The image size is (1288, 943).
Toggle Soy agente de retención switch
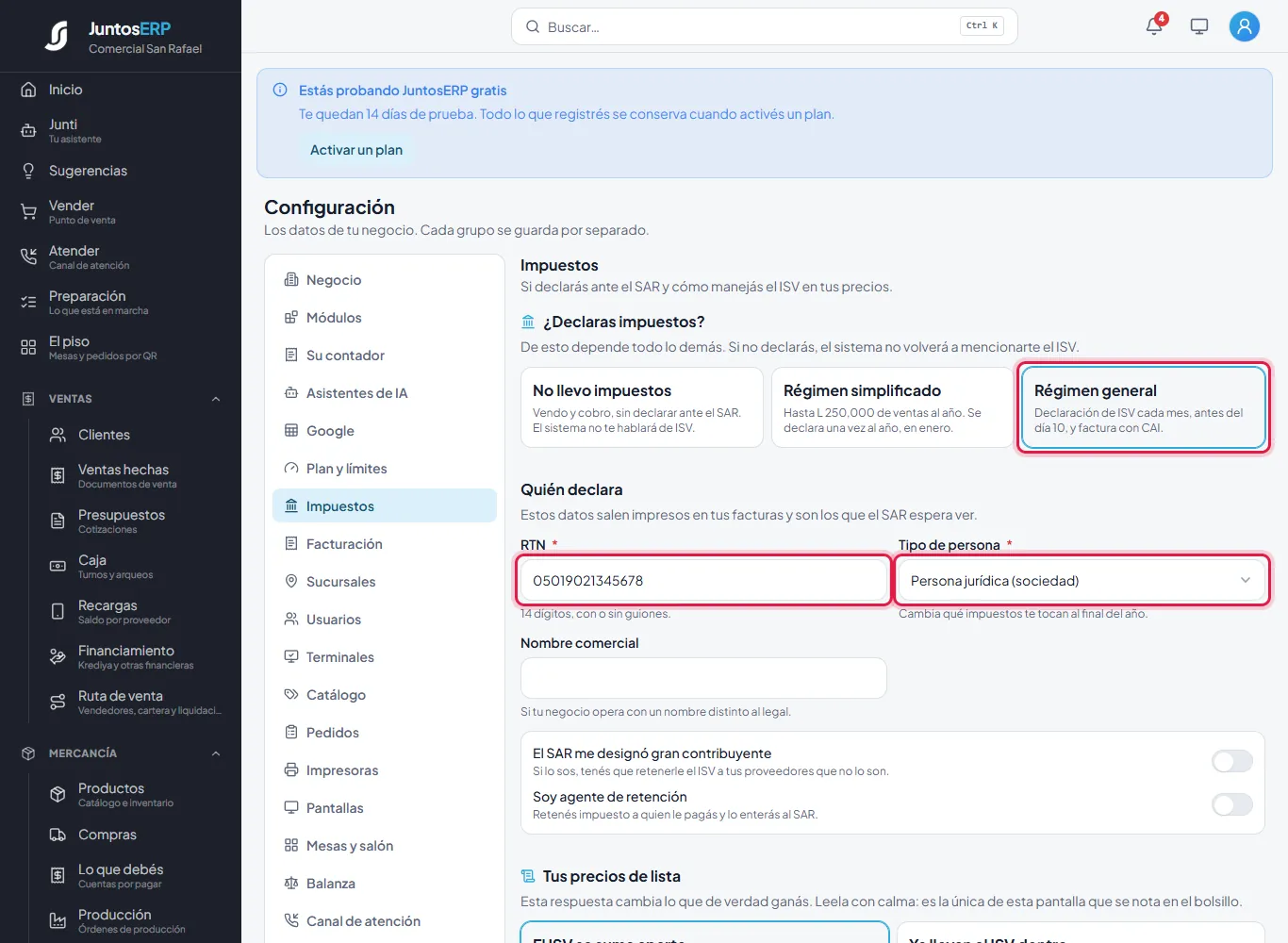point(1232,804)
